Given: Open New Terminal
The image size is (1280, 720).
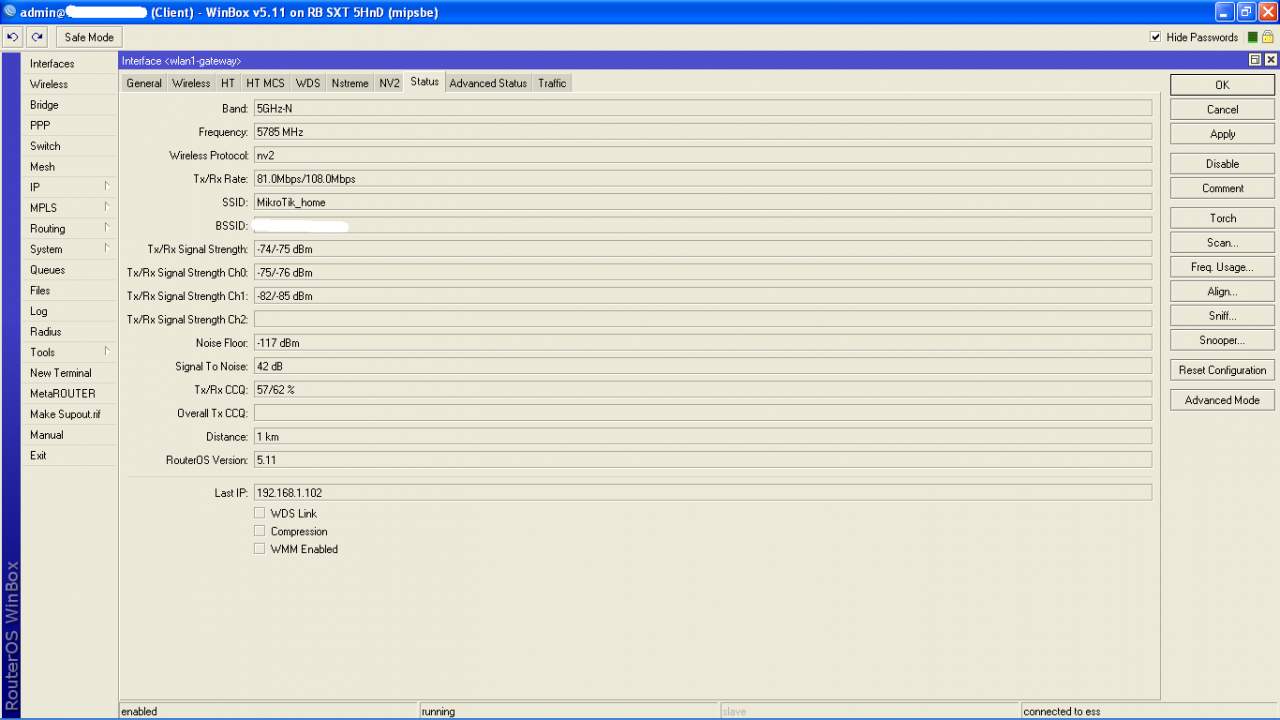Looking at the screenshot, I should point(70,373).
